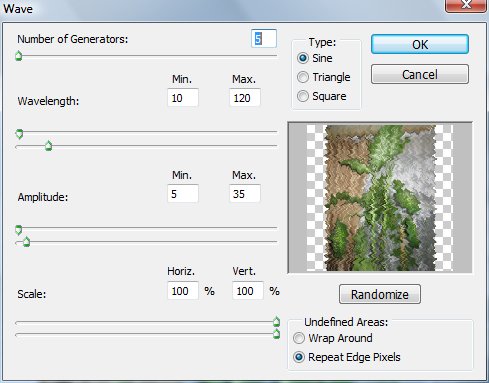Click the Amplitude Max. field
The width and height of the screenshot is (489, 383).
[245, 194]
